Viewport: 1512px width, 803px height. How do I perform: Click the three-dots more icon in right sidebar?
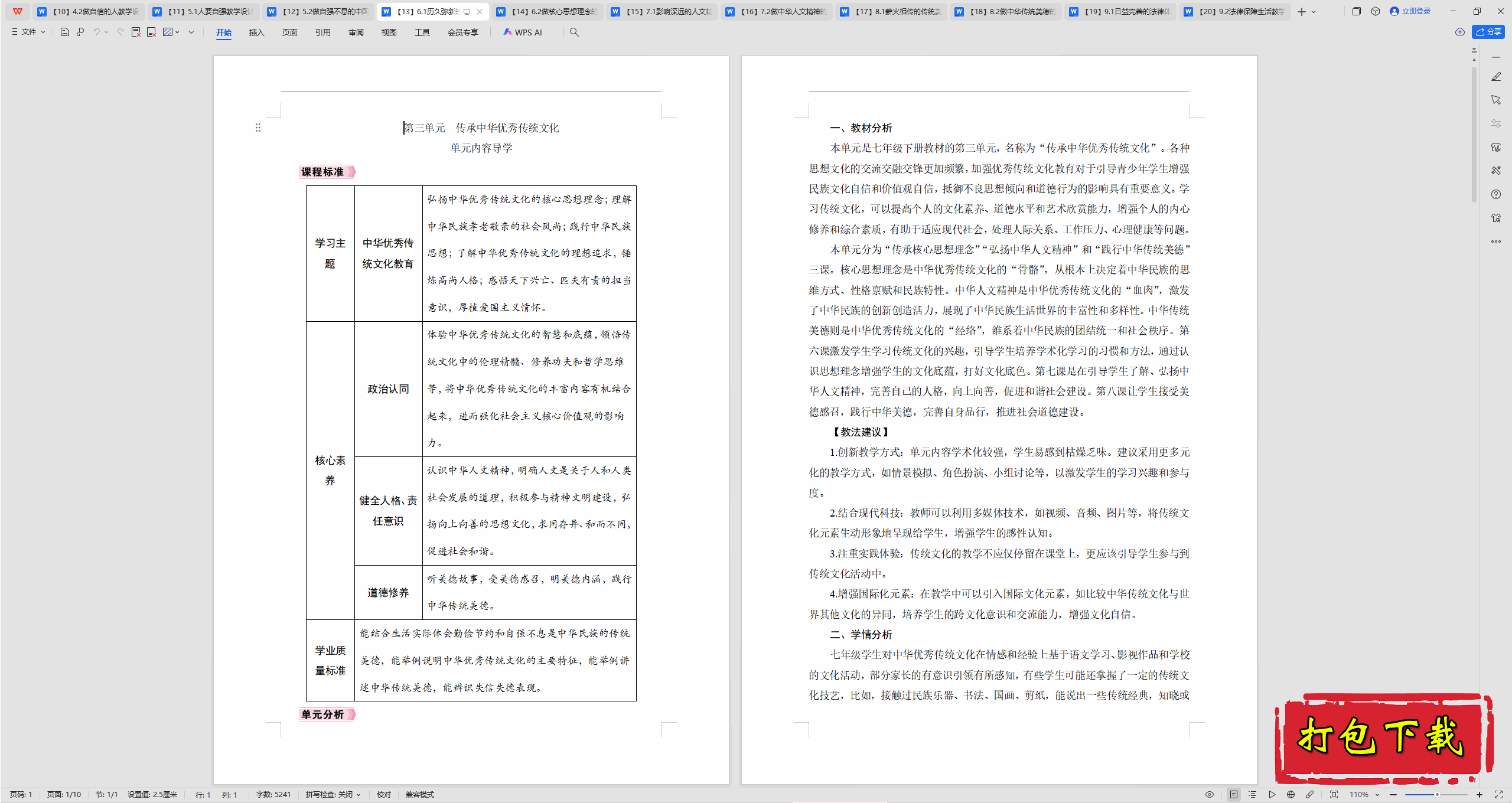[x=1495, y=241]
